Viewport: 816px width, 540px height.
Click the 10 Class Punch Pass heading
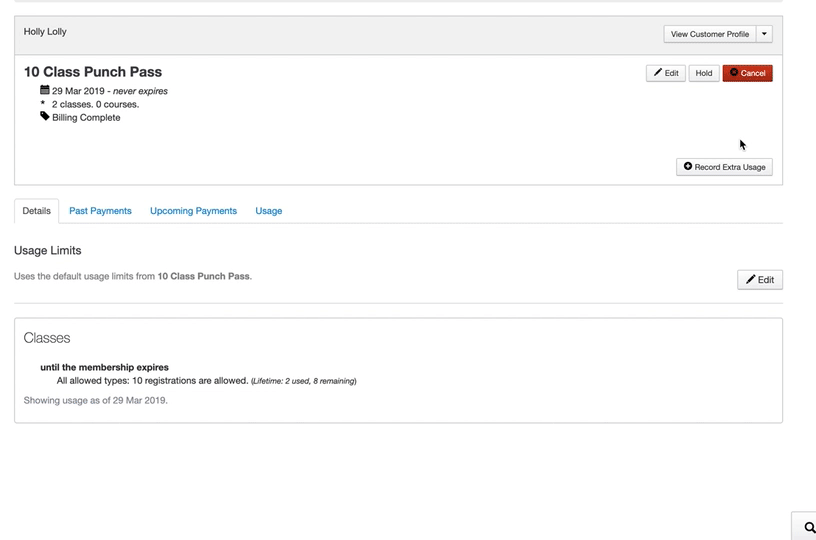(x=92, y=72)
